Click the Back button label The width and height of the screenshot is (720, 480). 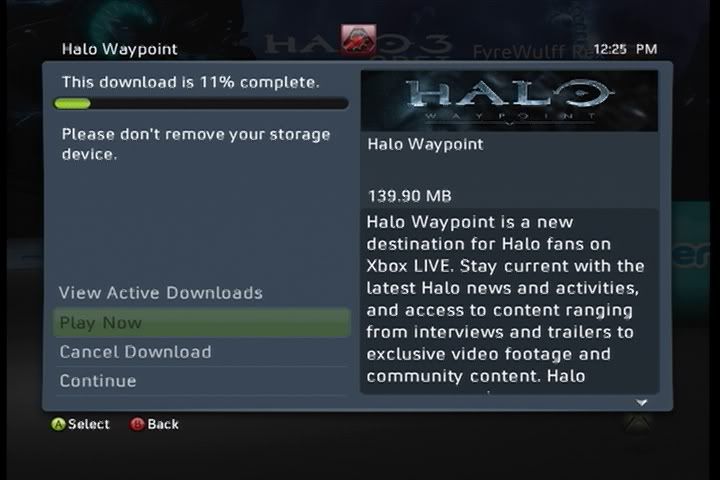[163, 424]
